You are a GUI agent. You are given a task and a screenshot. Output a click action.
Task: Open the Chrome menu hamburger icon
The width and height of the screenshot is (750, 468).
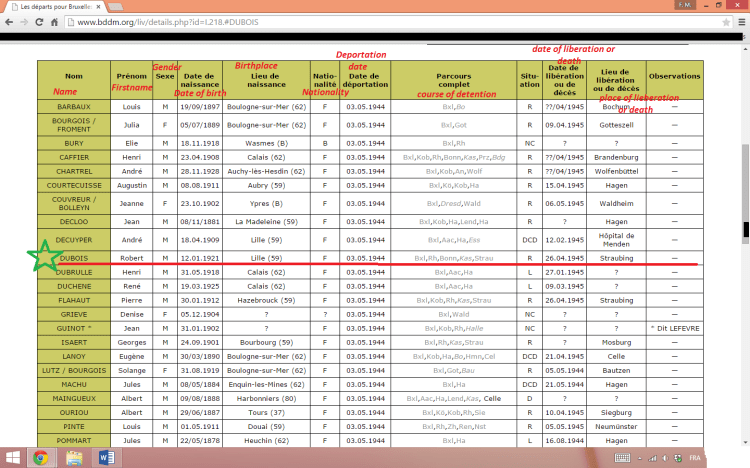tap(742, 22)
